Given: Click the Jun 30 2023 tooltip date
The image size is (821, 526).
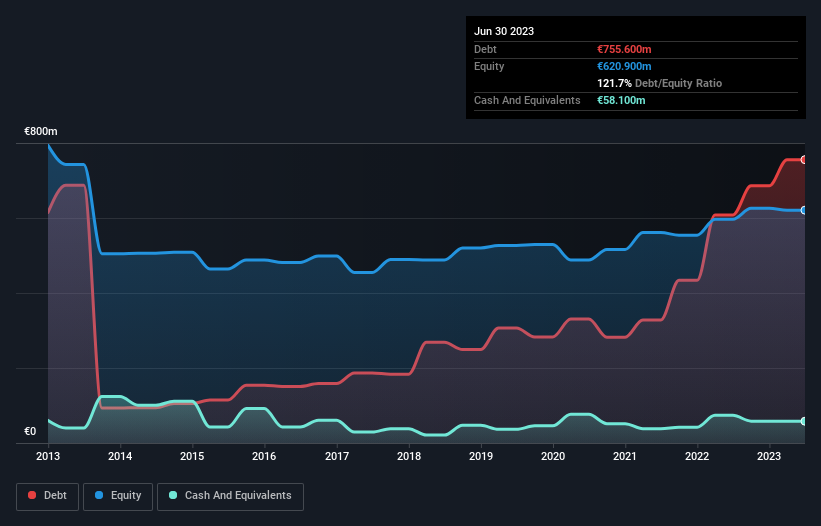Looking at the screenshot, I should coord(504,31).
